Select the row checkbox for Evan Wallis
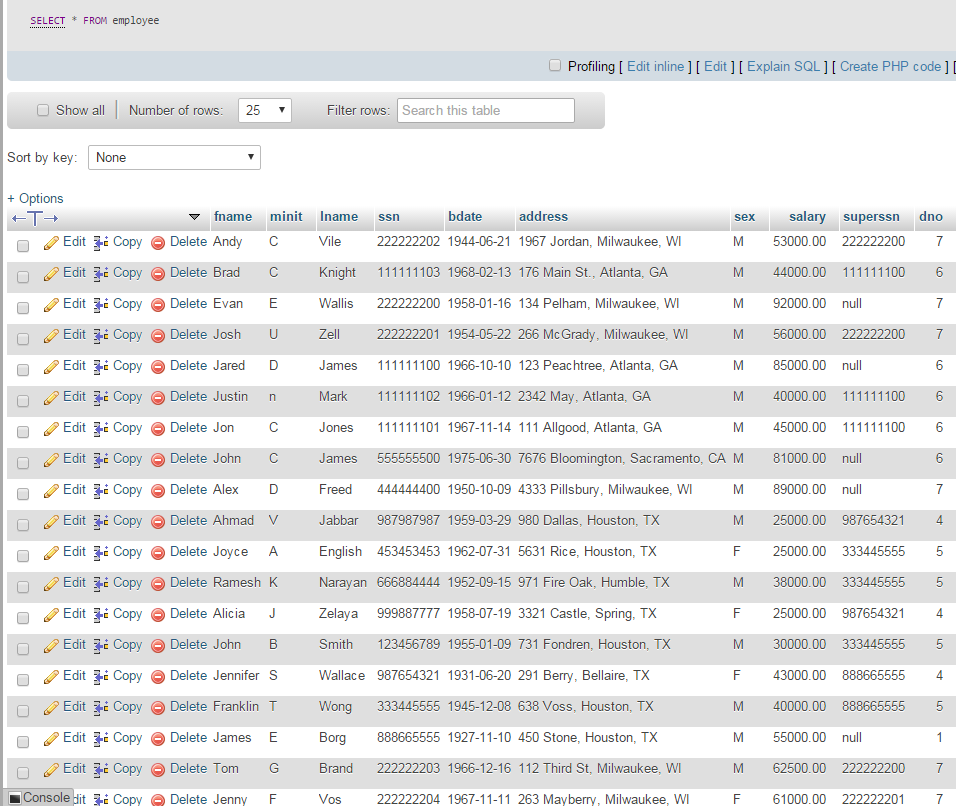Viewport: 956px width, 806px height. [x=23, y=308]
